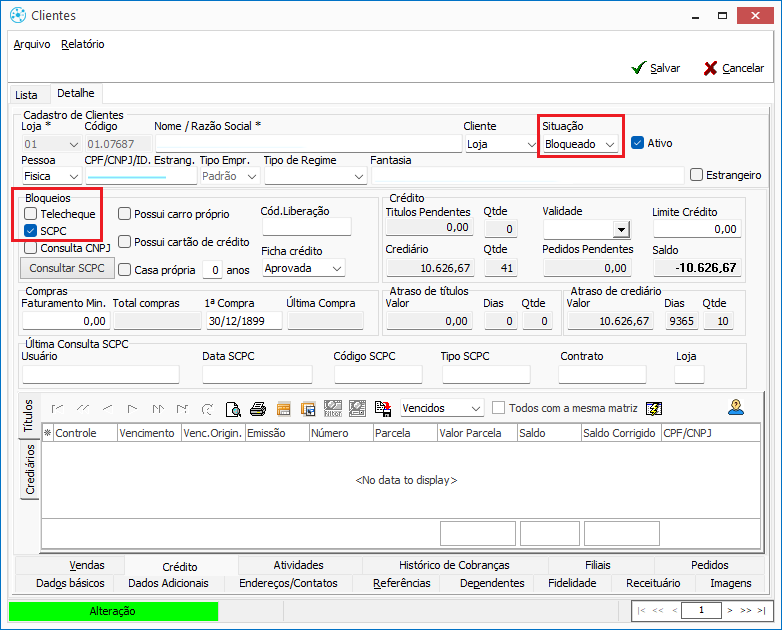
Task: Click the grid customization icon beside Filter
Action: [x=357, y=409]
